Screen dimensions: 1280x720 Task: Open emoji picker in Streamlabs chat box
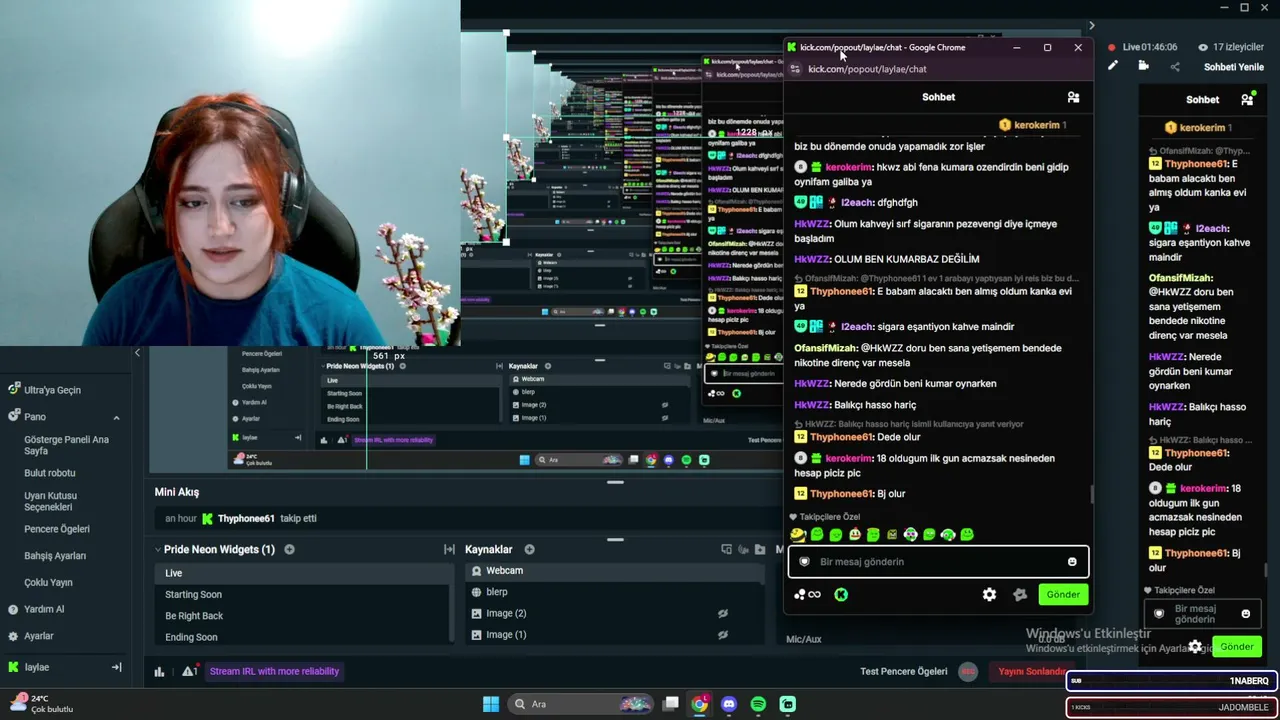tap(1245, 614)
